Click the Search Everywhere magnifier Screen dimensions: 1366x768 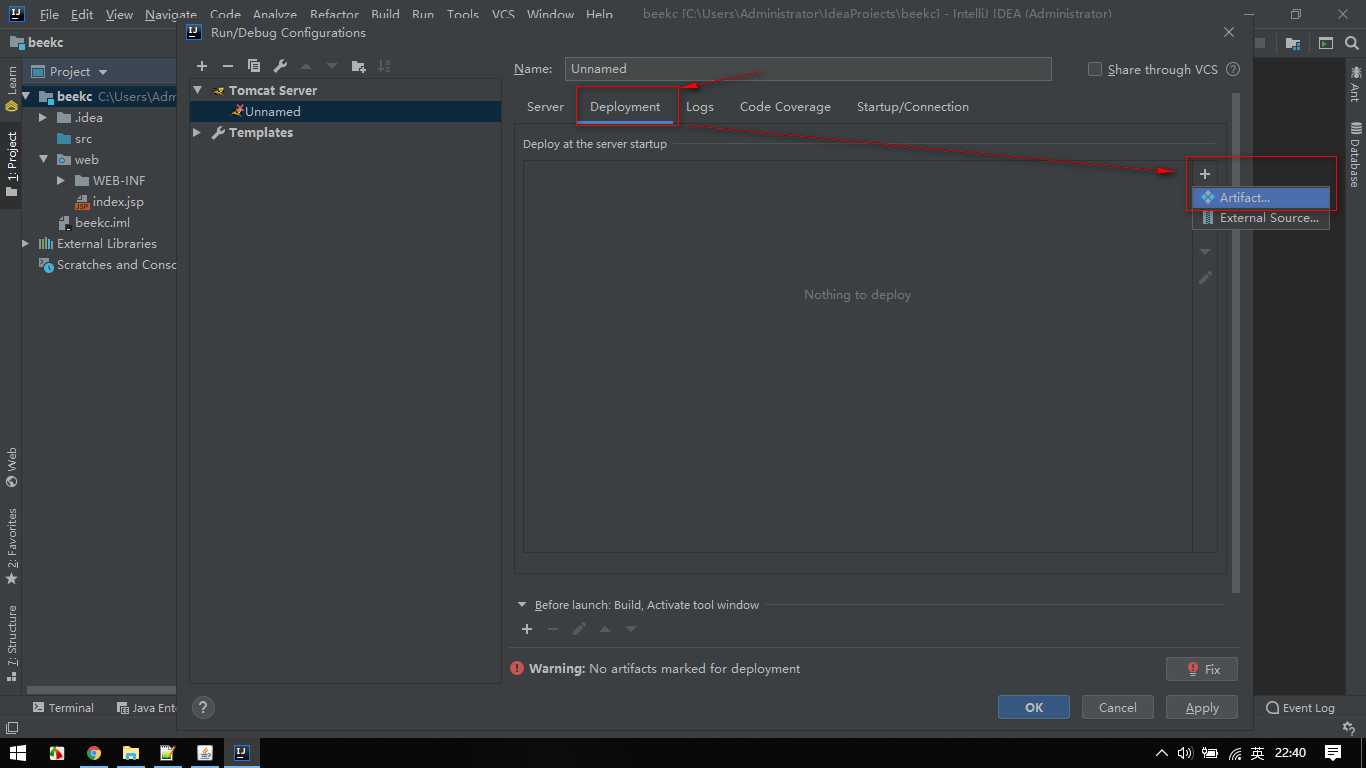tap(1352, 43)
